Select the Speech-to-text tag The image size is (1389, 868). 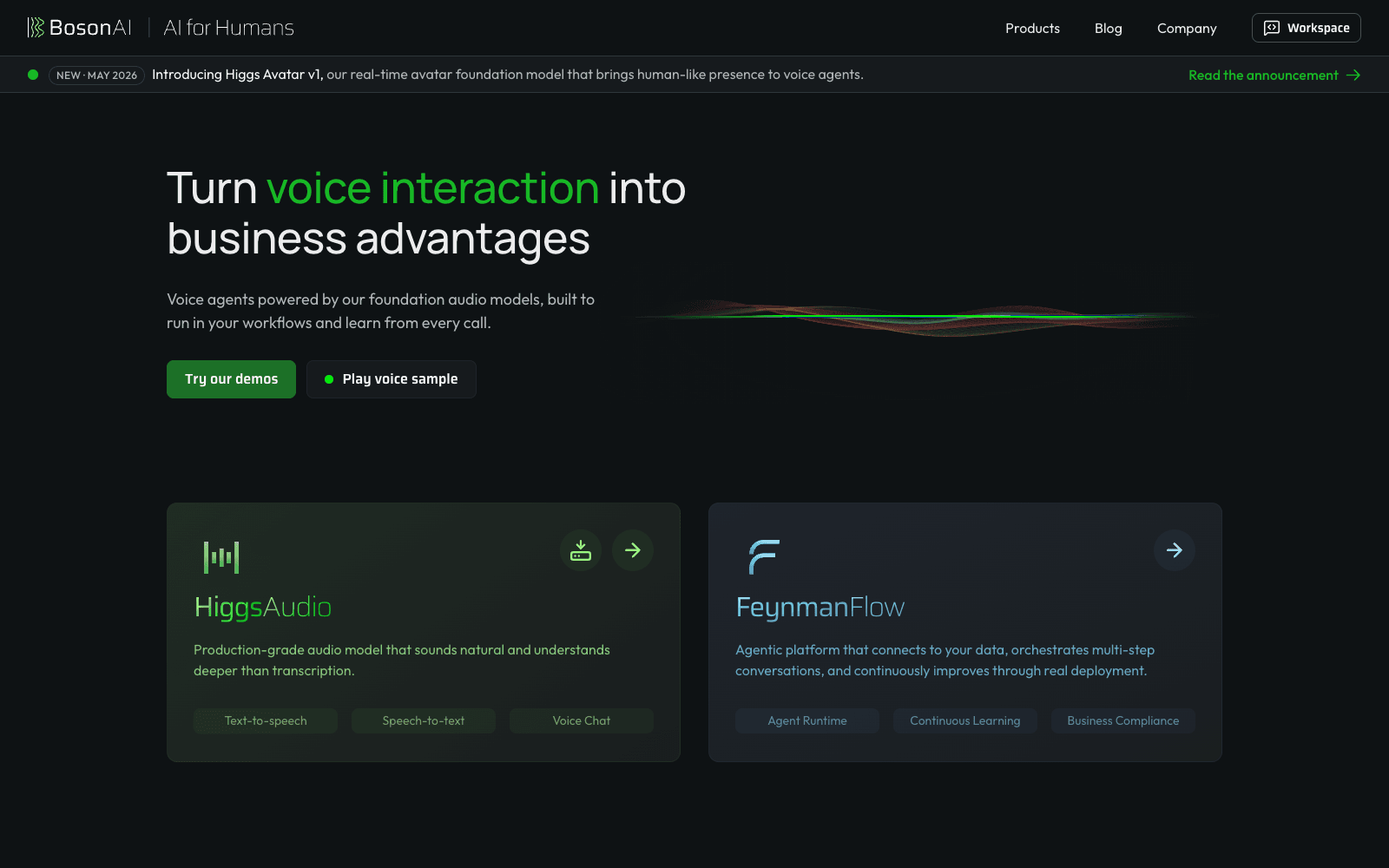424,720
